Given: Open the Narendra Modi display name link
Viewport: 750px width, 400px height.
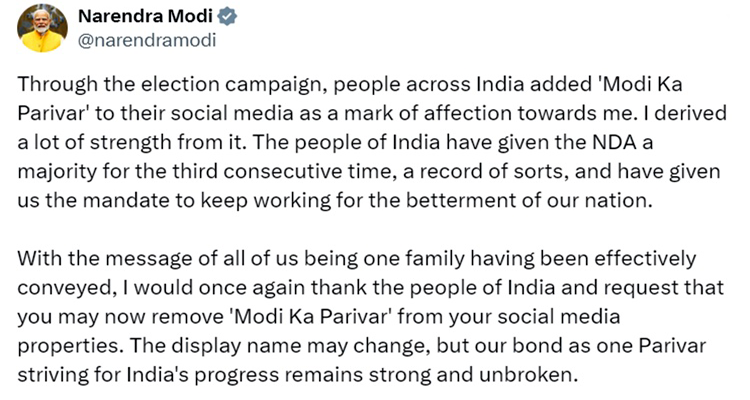Looking at the screenshot, I should tap(145, 16).
